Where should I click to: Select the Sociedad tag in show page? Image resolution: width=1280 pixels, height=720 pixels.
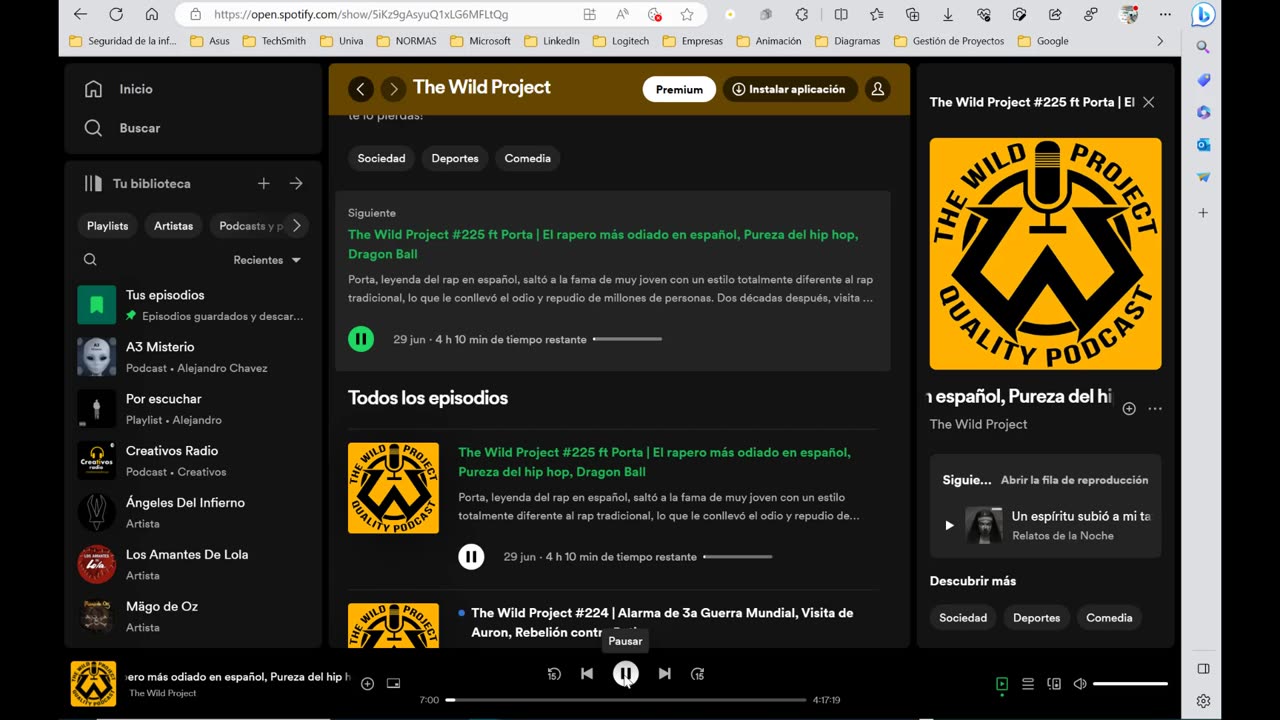382,158
